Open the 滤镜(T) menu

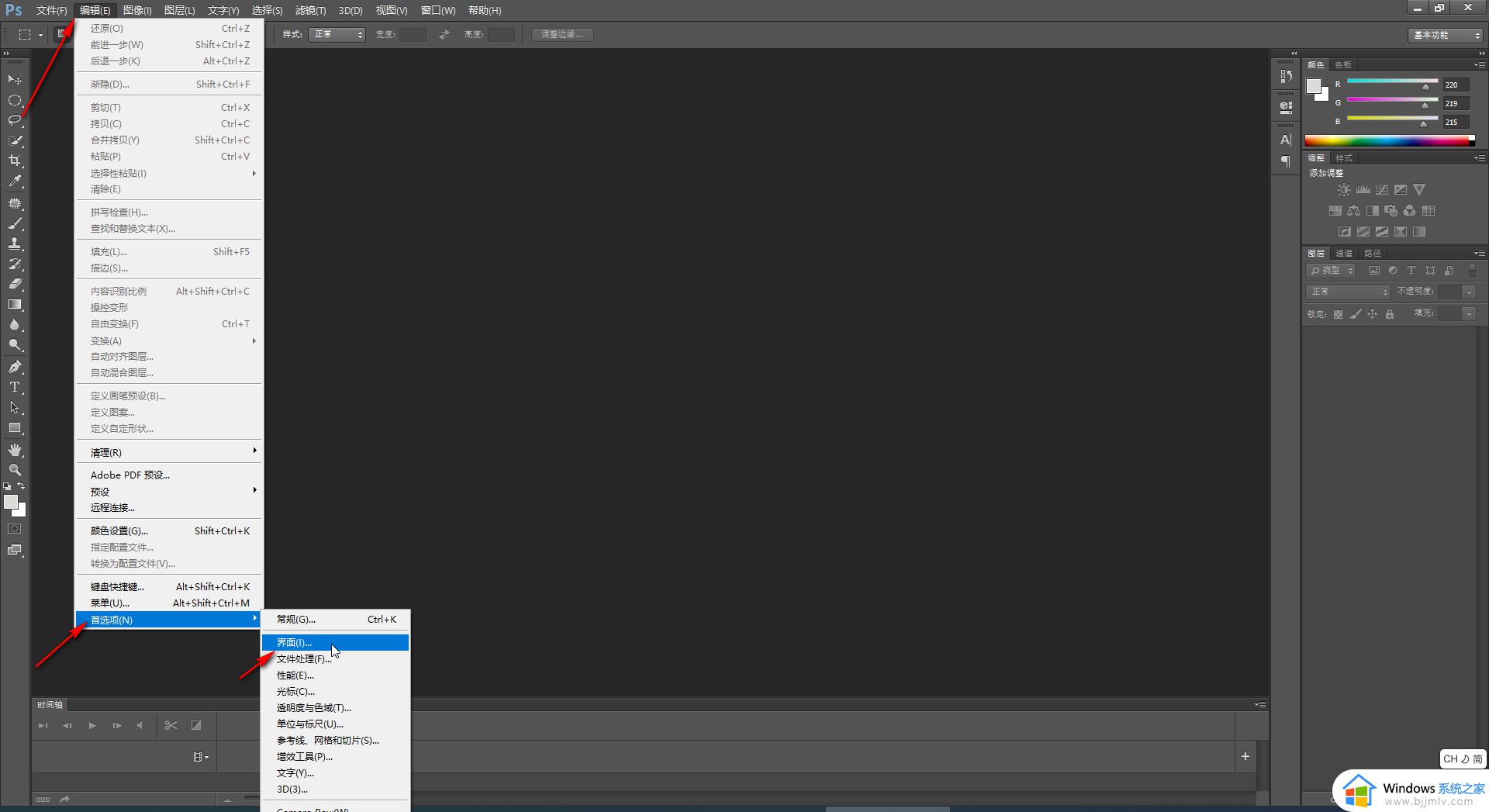(x=310, y=10)
